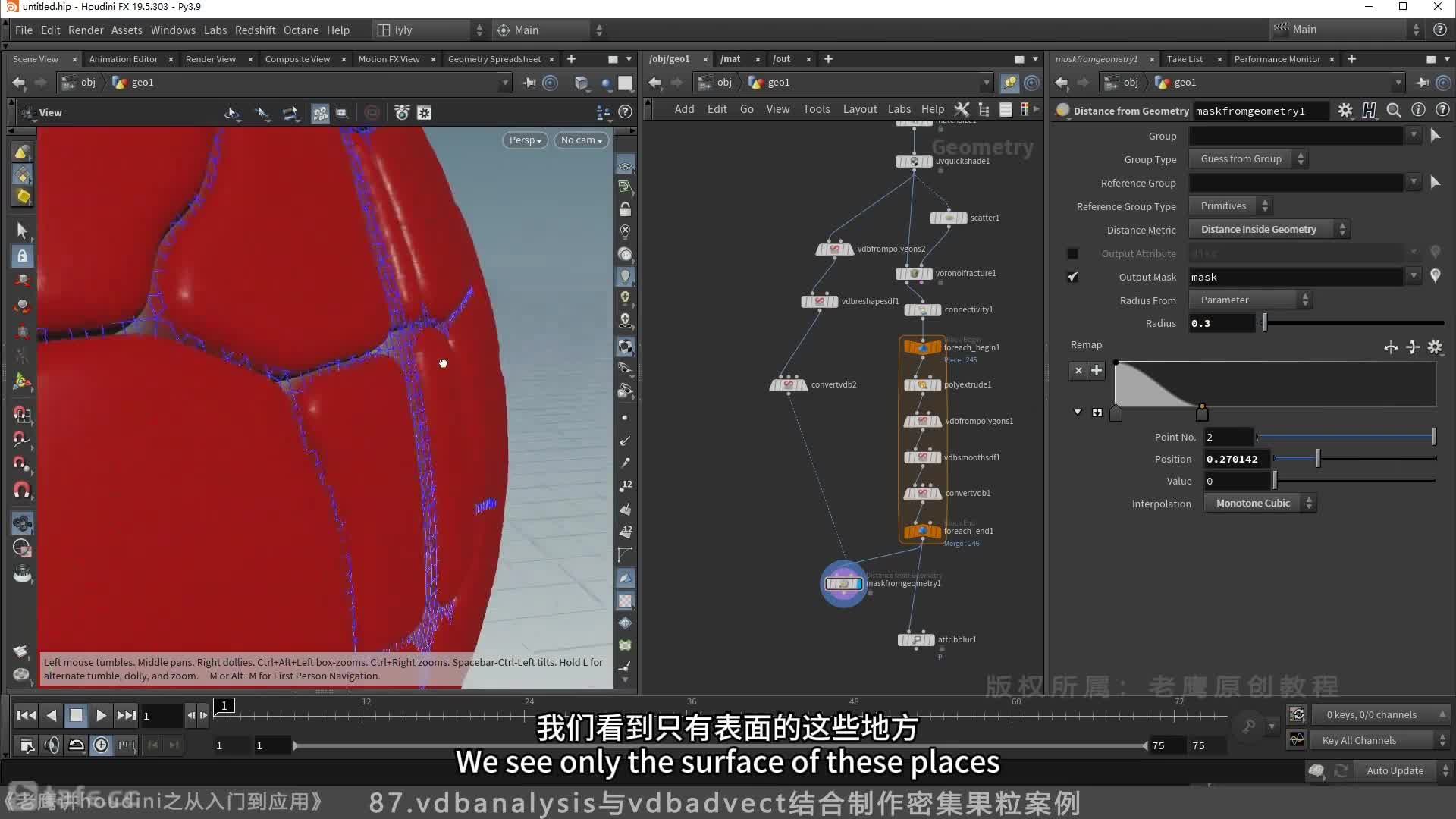
Task: Click the second ramp point marker
Action: click(1202, 413)
